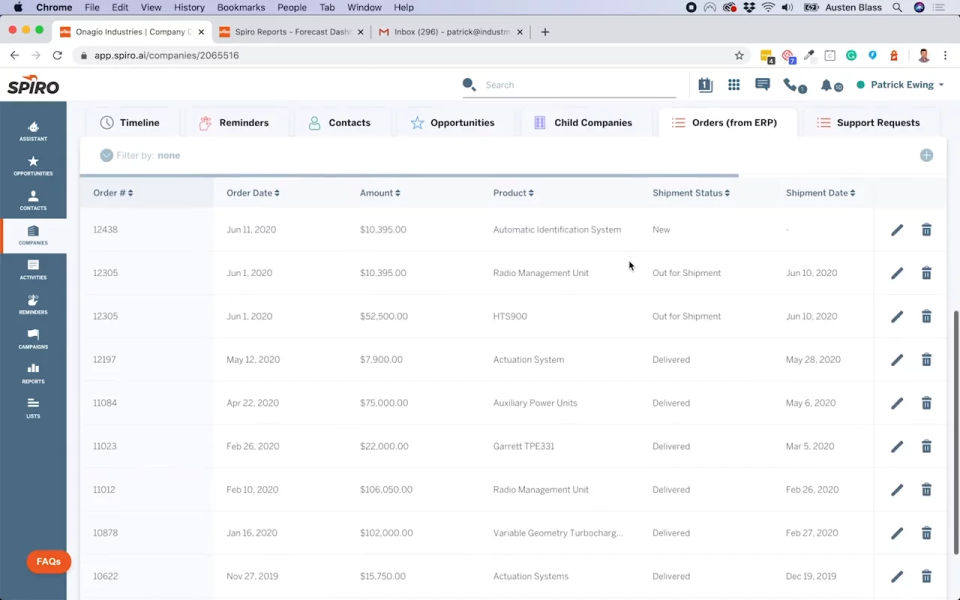Open Lists in the sidebar

pyautogui.click(x=33, y=408)
